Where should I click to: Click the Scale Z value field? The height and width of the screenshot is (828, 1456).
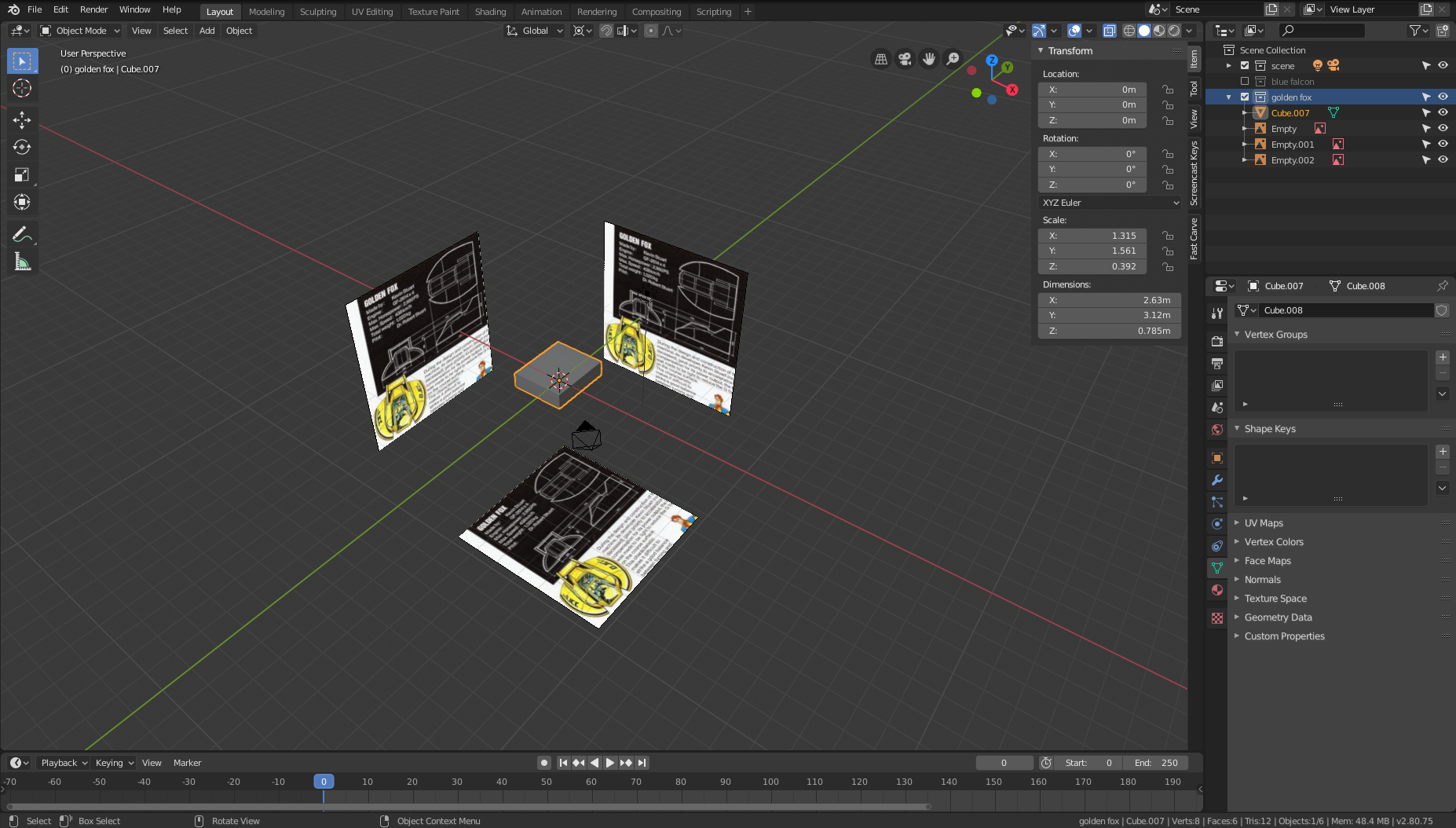tap(1092, 266)
